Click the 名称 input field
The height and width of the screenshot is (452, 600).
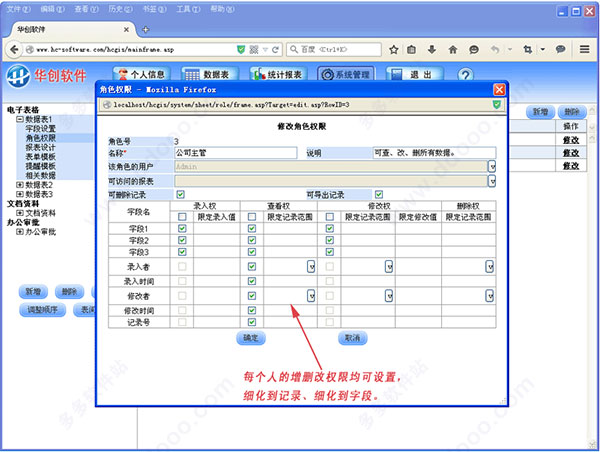click(235, 153)
